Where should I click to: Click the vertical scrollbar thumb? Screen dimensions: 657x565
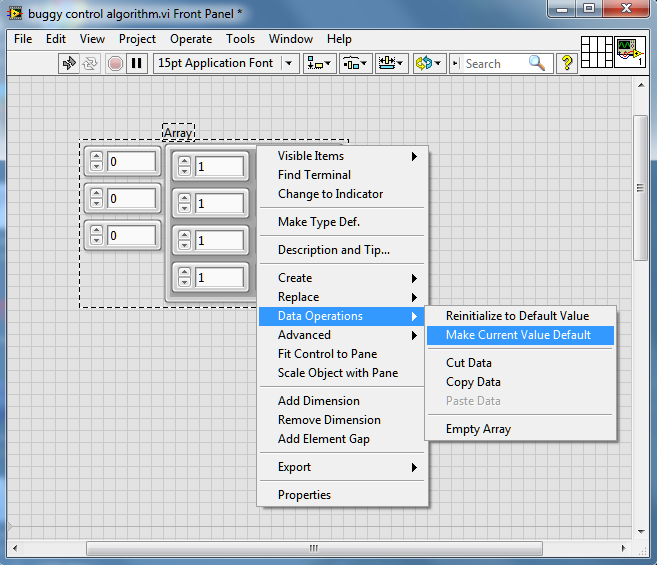click(641, 188)
